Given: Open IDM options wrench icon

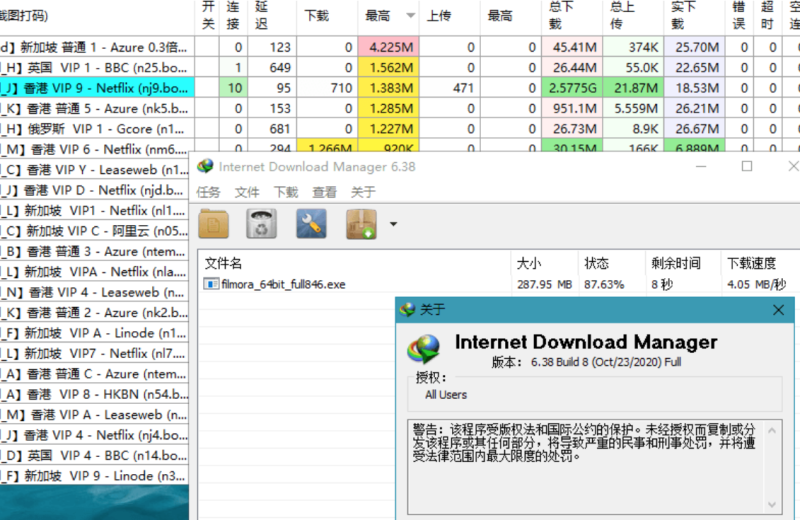Looking at the screenshot, I should [311, 224].
